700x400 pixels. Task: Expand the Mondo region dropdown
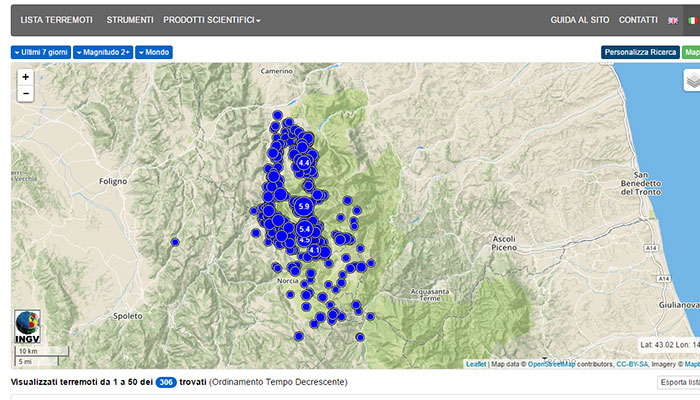tap(154, 52)
